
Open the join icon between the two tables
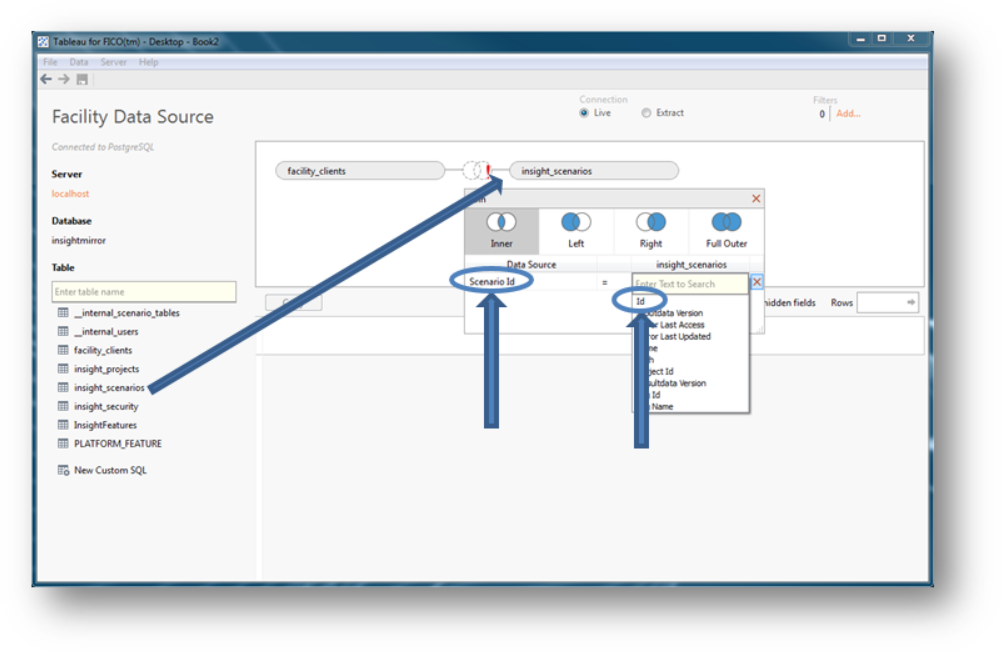(477, 171)
